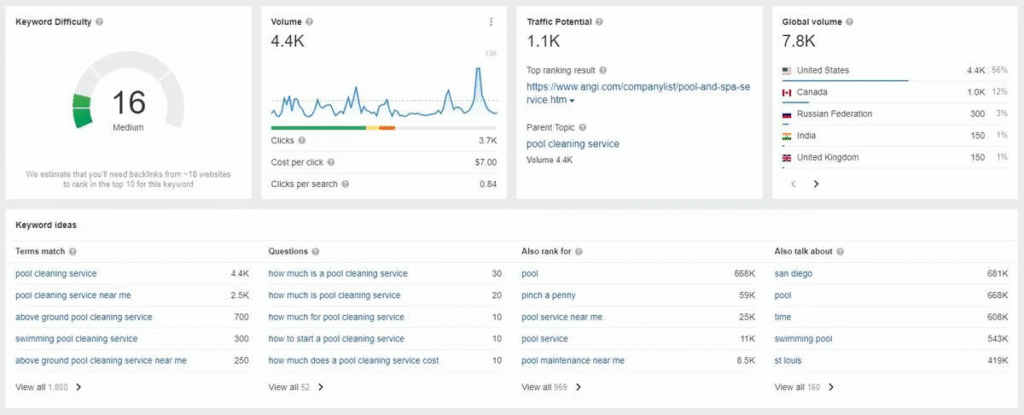Click the Terms match help icon

tap(73, 251)
